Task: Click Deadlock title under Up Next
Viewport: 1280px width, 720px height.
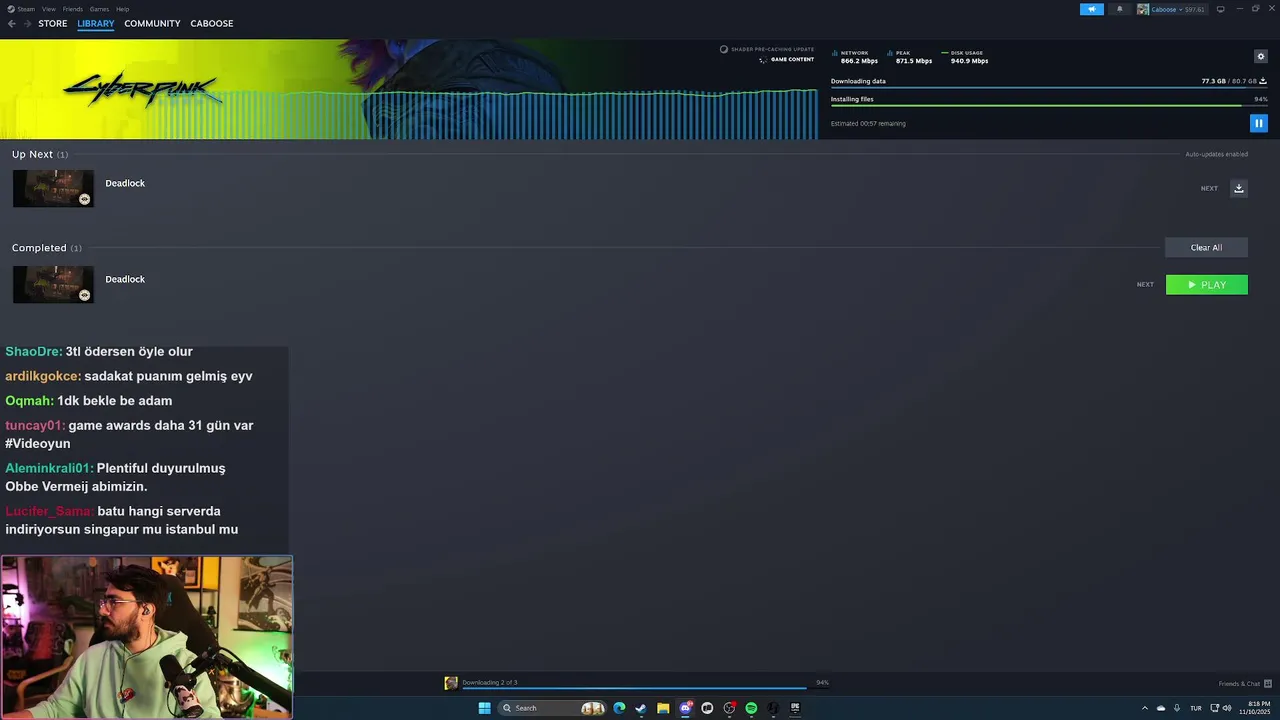Action: tap(125, 183)
